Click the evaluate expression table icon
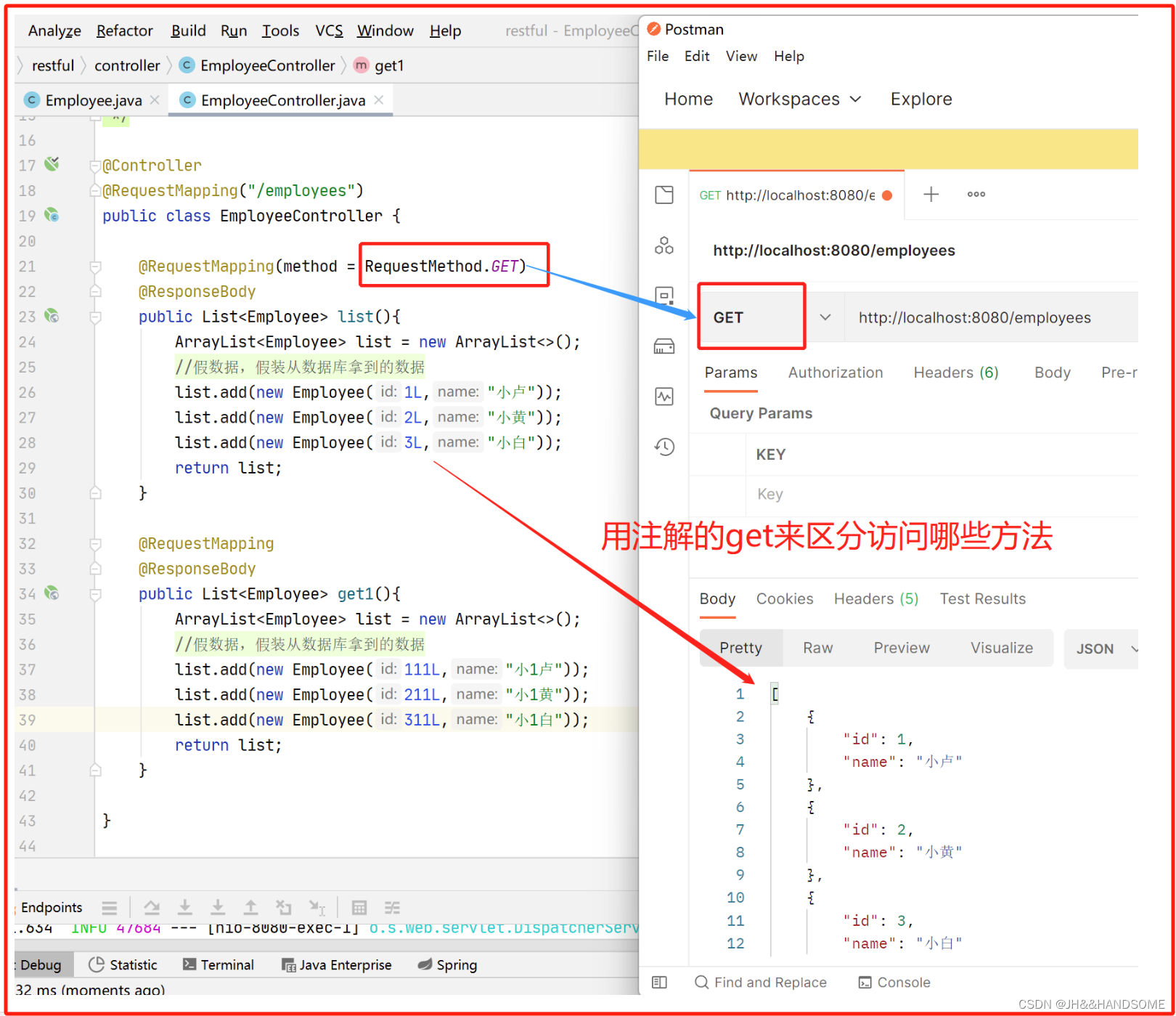1176x1016 pixels. [359, 908]
